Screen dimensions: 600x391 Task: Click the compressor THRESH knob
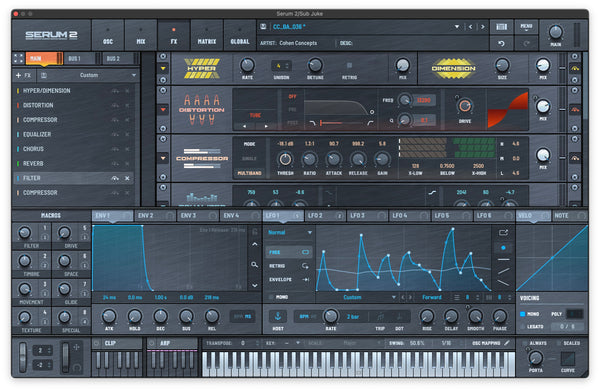[x=285, y=159]
